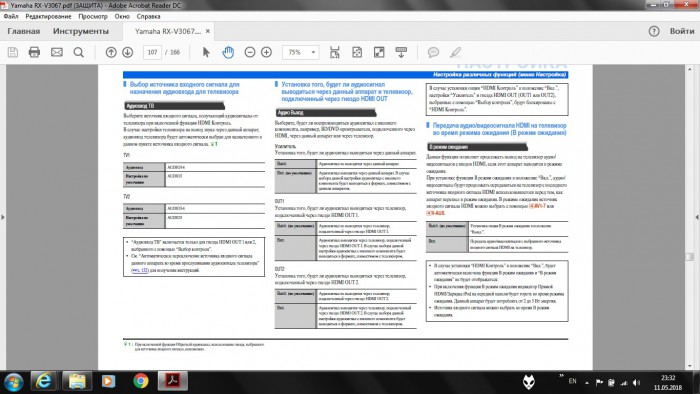Click the page number input field

[x=152, y=52]
